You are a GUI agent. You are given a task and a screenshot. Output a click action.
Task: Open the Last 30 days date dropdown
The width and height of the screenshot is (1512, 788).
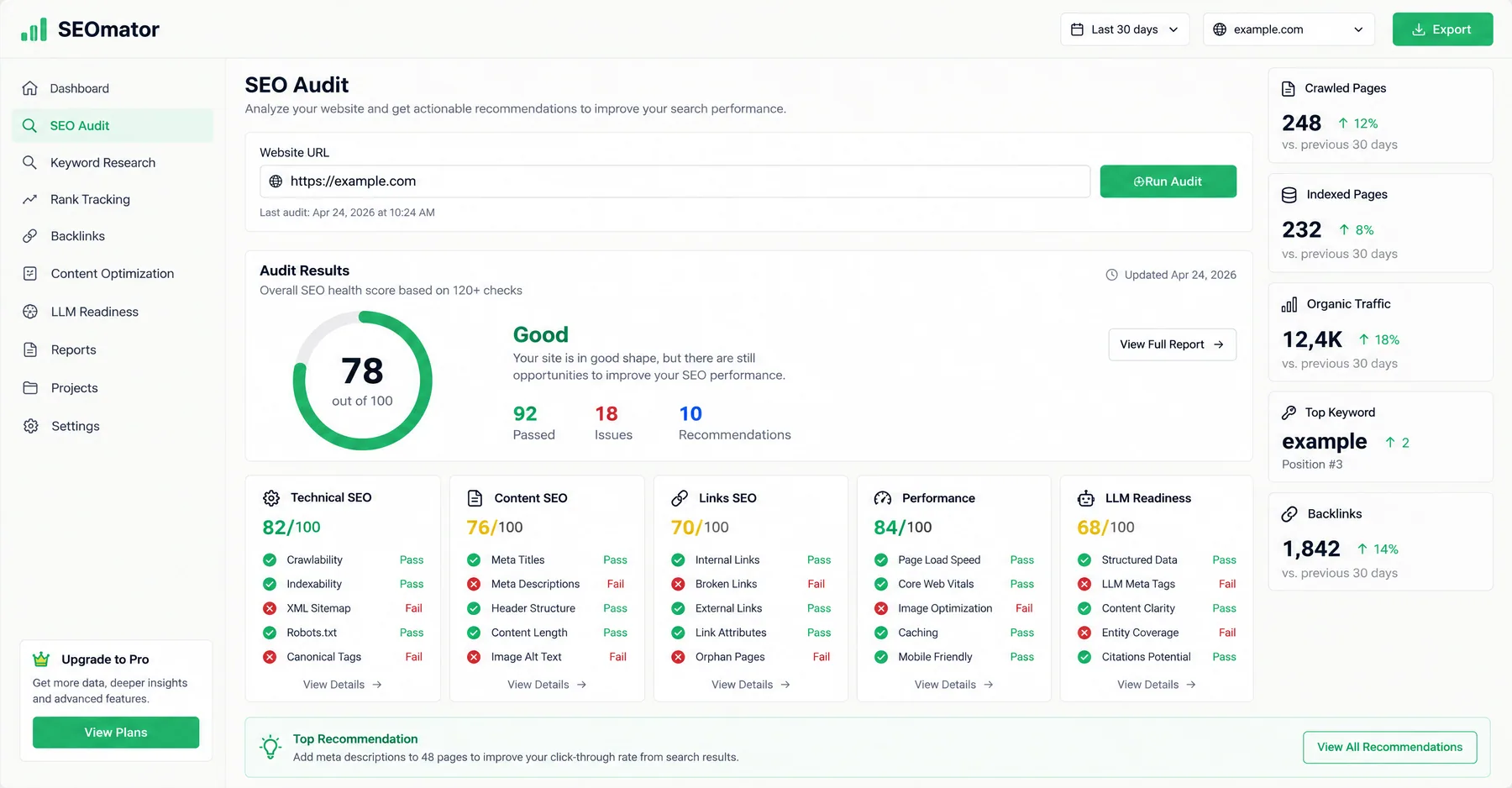(x=1125, y=29)
